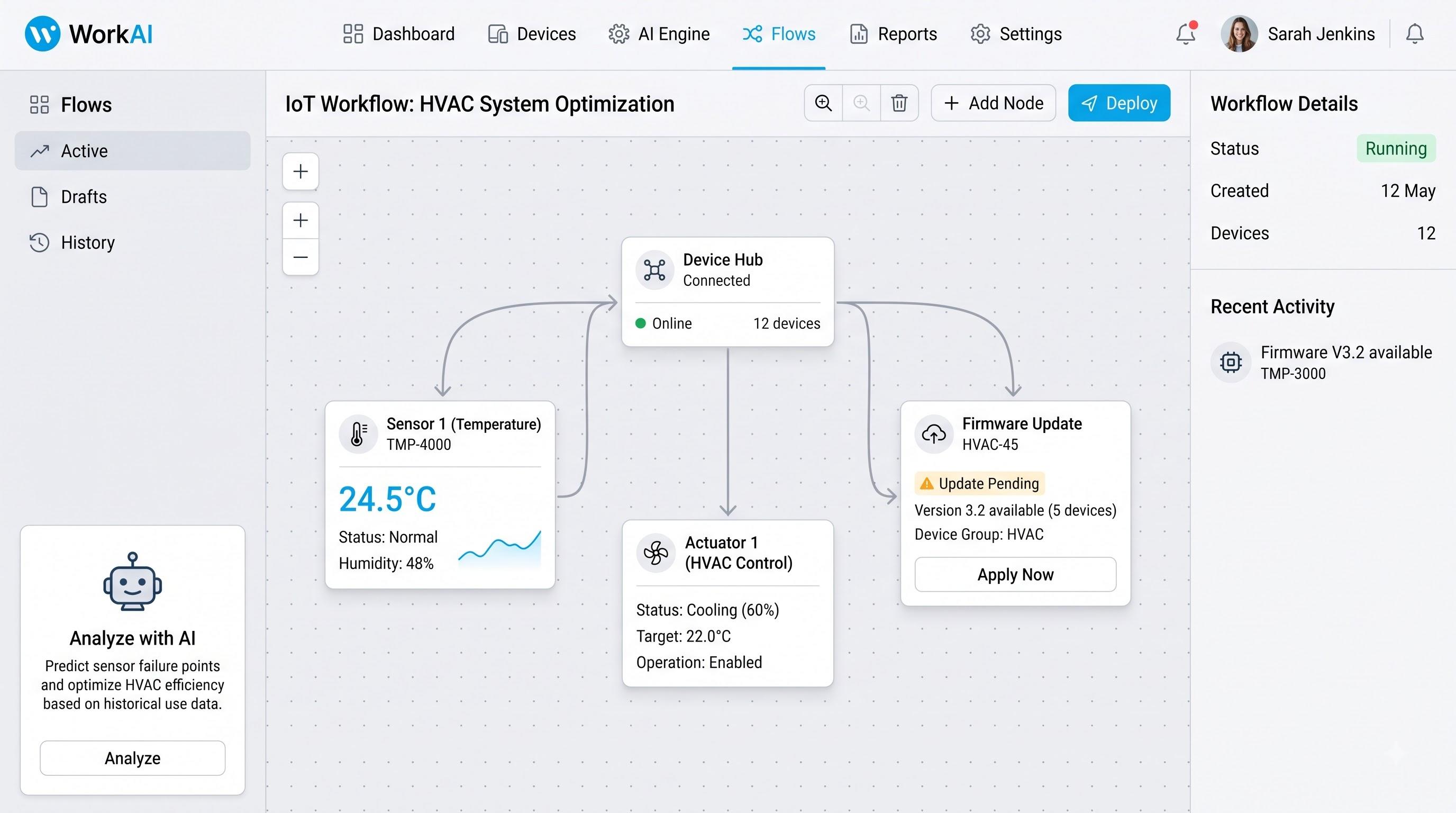The image size is (1456, 813).
Task: Switch to the AI Engine tab
Action: click(x=659, y=34)
